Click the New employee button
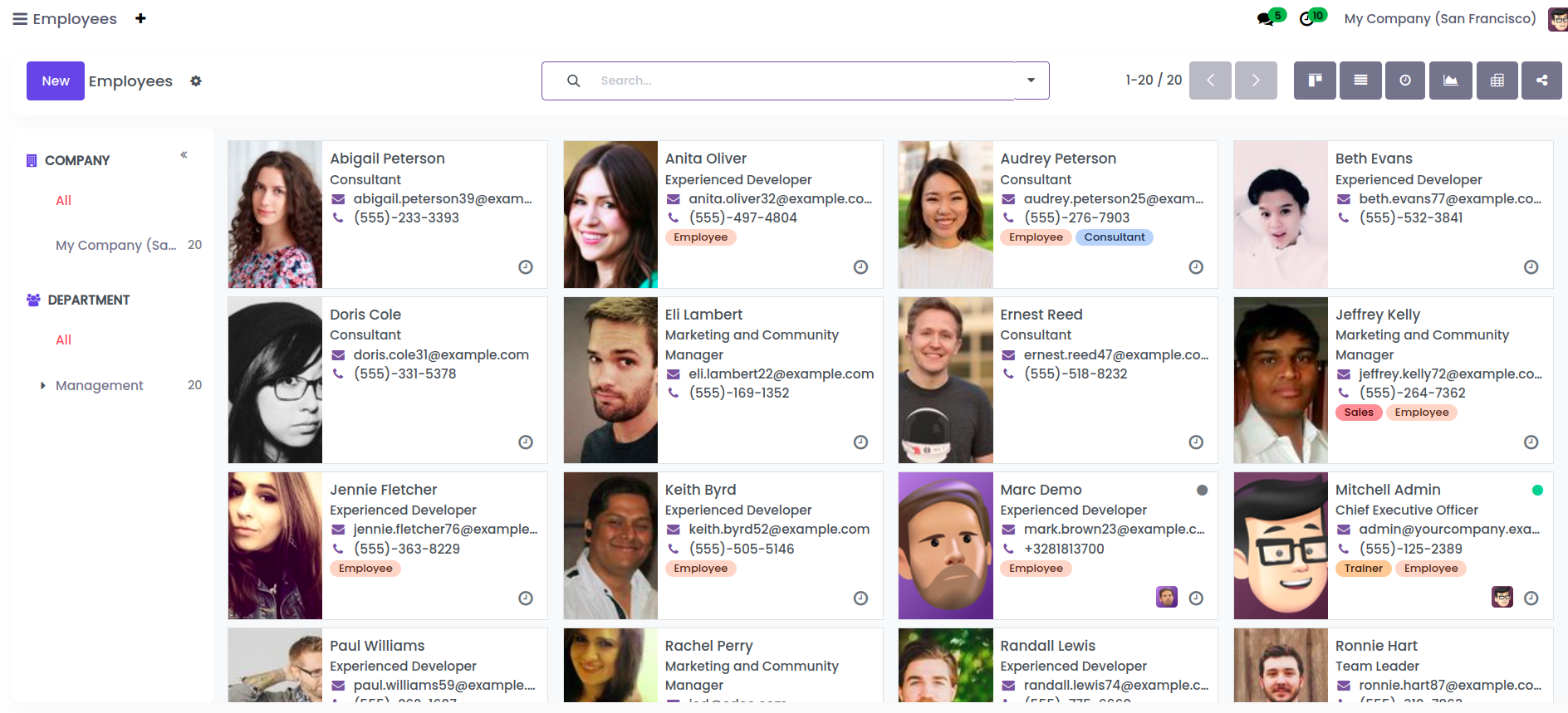 click(x=56, y=81)
